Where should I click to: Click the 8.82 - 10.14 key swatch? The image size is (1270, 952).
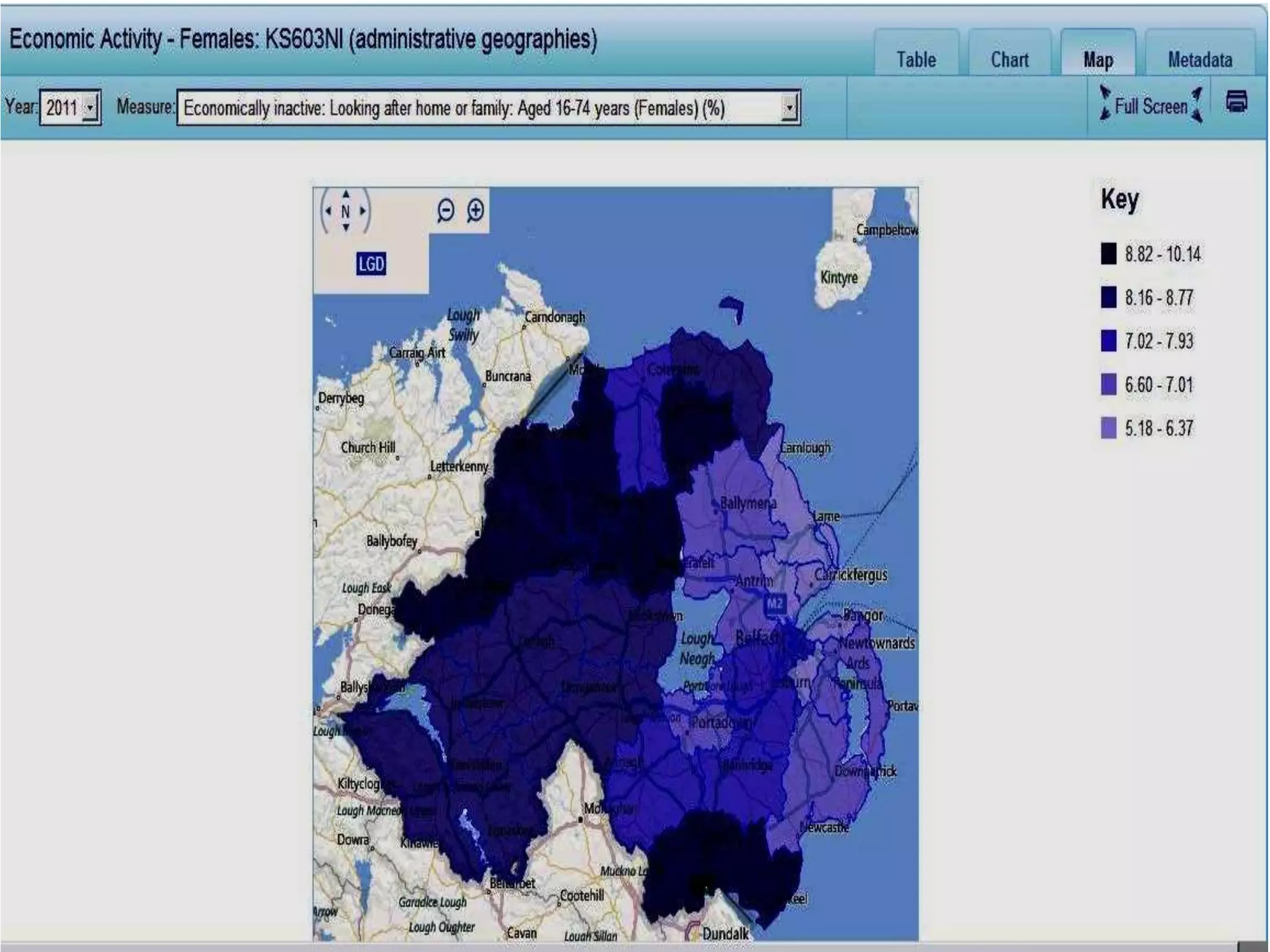click(x=1108, y=253)
